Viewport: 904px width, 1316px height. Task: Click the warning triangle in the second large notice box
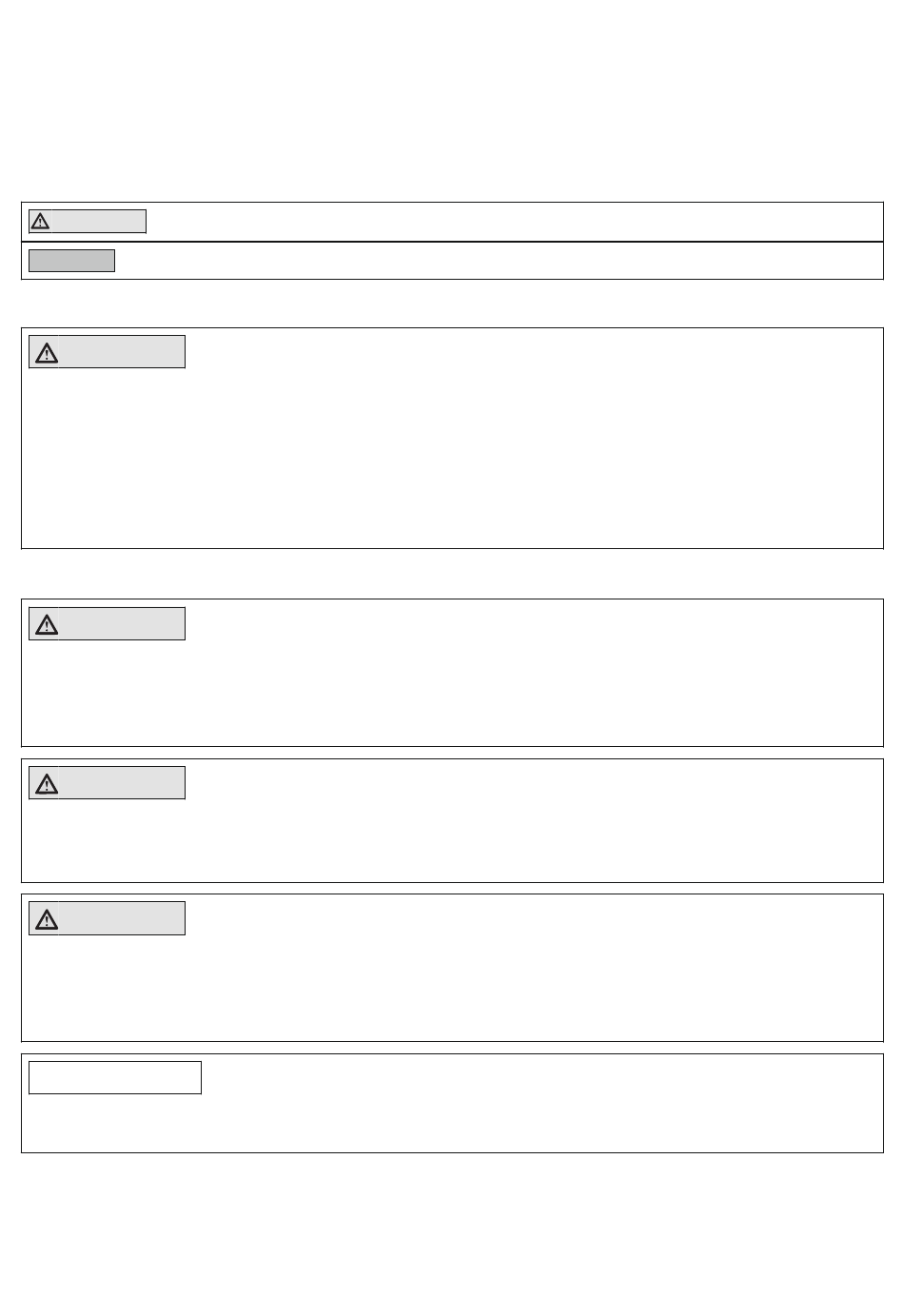tap(47, 625)
